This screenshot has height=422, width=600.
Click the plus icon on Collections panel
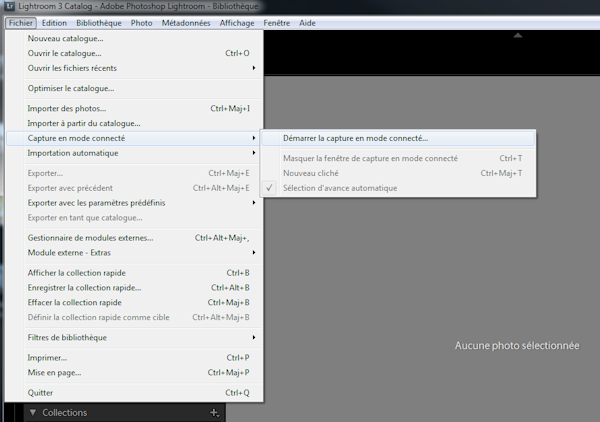pyautogui.click(x=213, y=412)
